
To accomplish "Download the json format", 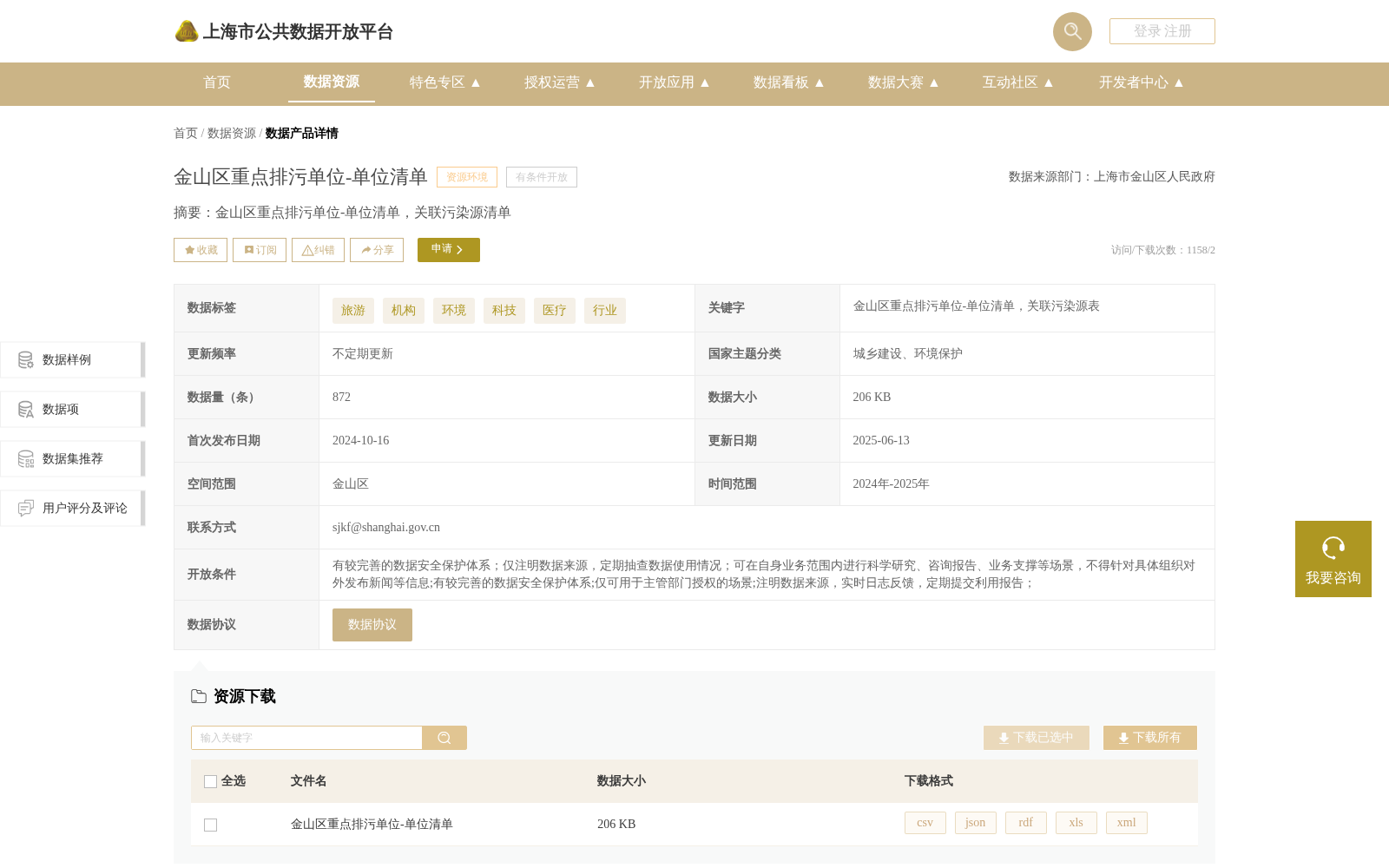I will [976, 823].
